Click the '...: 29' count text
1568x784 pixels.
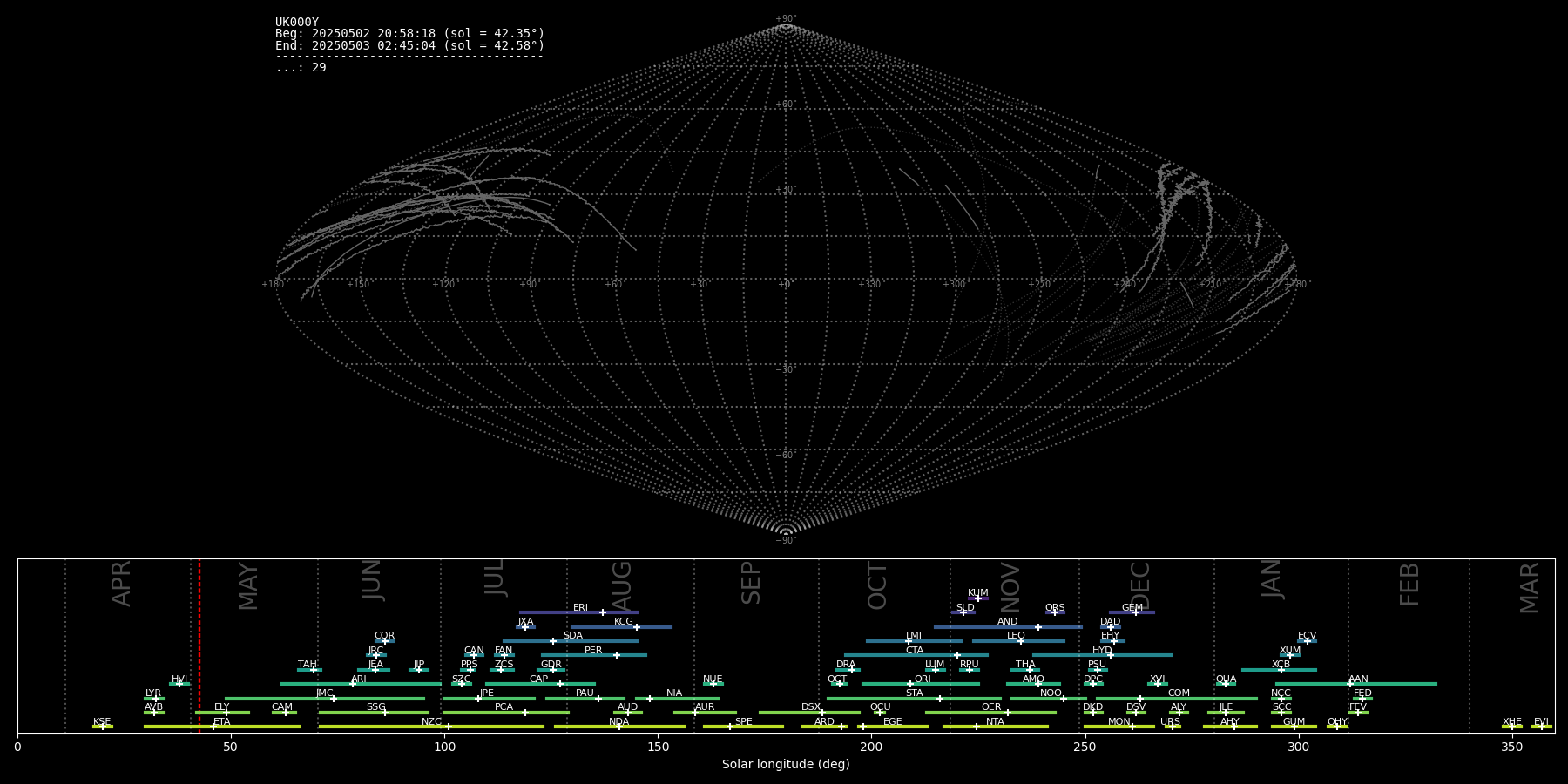(x=301, y=68)
